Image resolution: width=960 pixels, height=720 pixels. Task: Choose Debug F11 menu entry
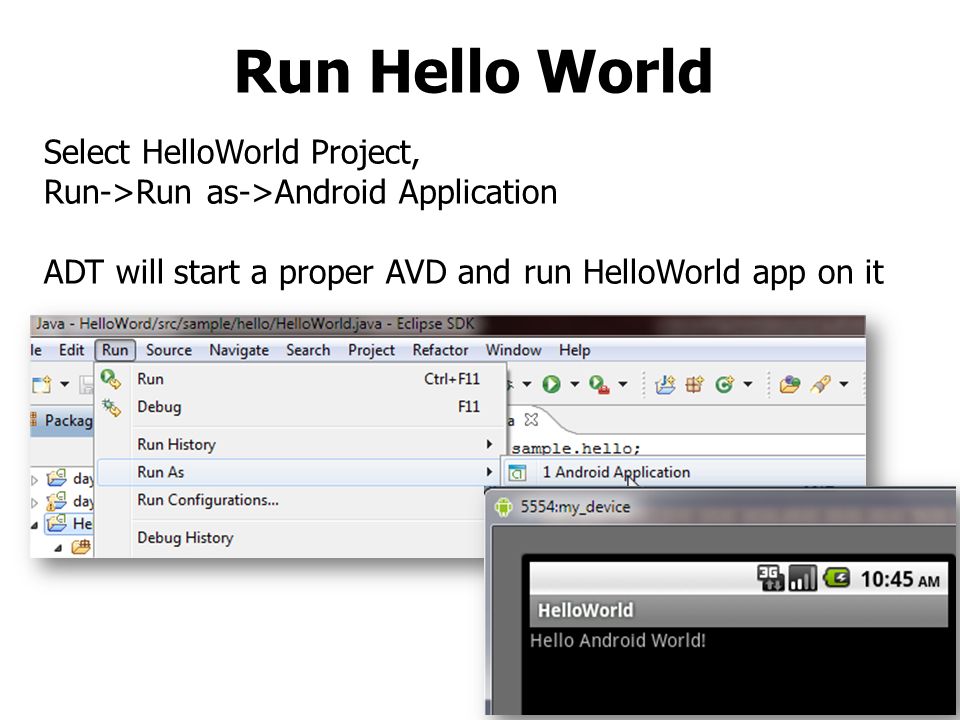coord(302,407)
